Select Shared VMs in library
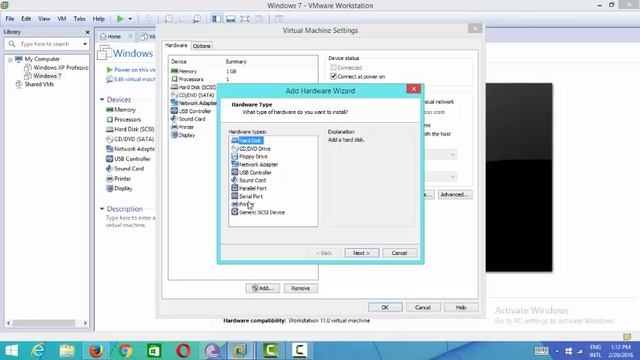The width and height of the screenshot is (640, 360). tap(35, 84)
